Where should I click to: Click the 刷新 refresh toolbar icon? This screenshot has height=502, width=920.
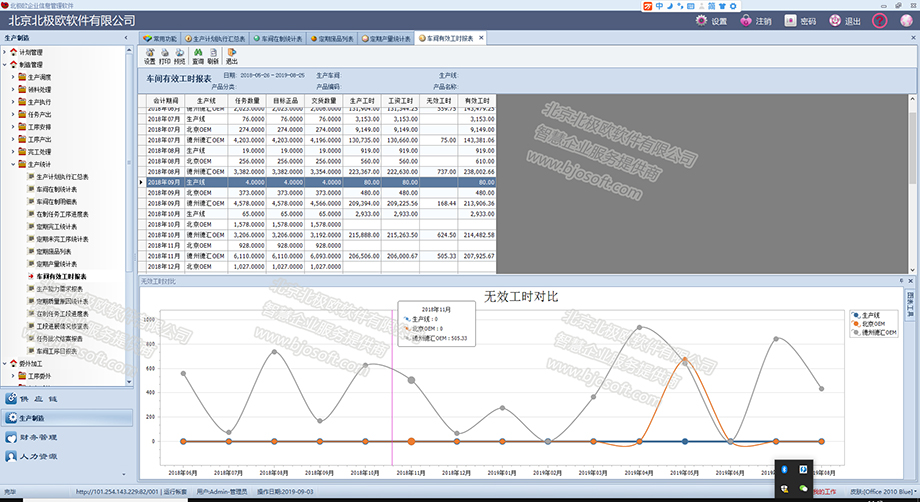pos(213,56)
